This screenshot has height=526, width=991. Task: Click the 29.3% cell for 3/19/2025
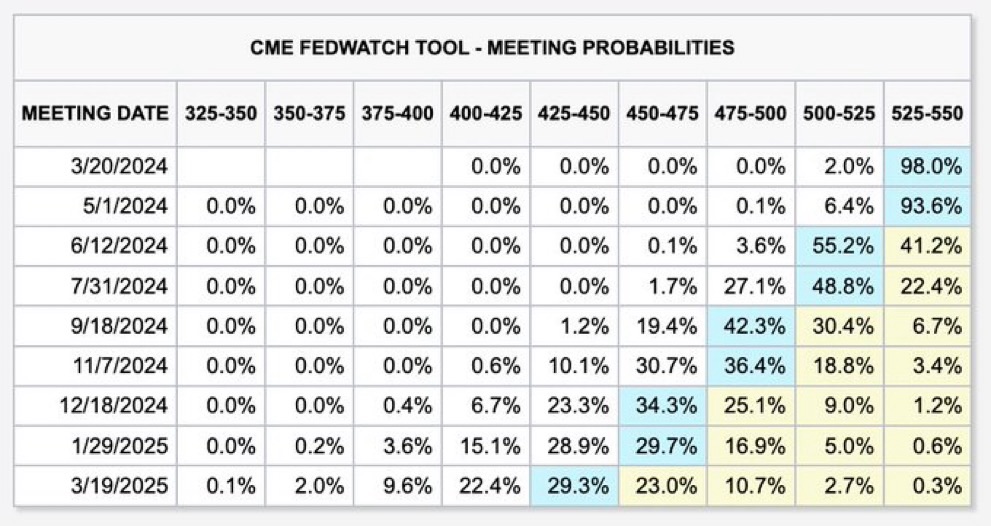(575, 485)
